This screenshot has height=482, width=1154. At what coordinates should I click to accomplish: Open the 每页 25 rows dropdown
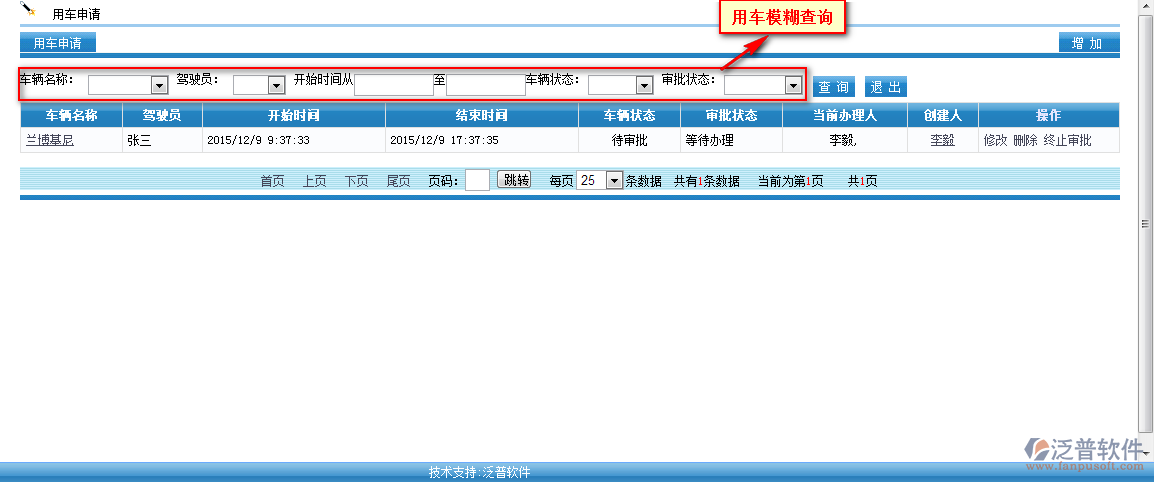600,181
